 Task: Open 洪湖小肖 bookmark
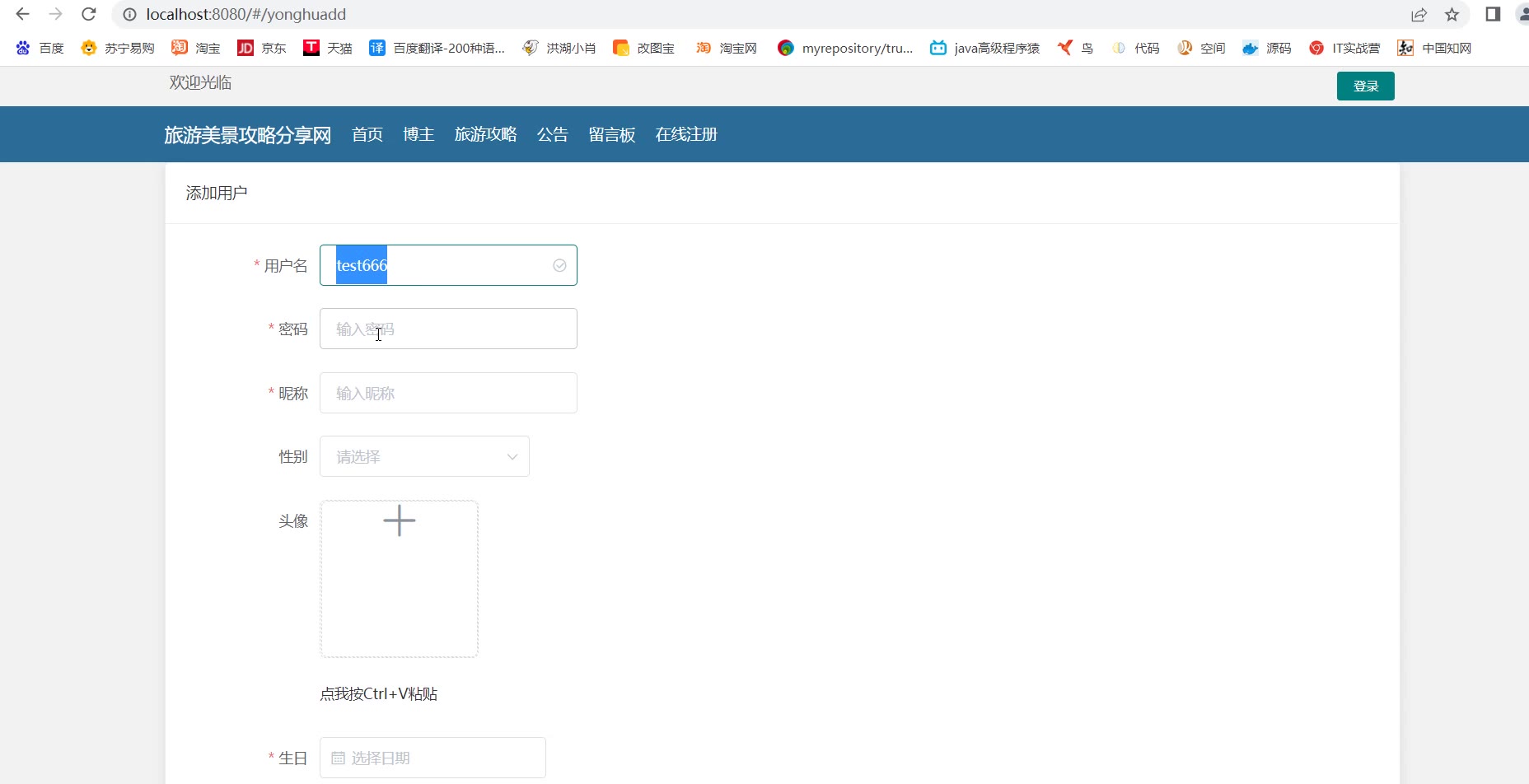tap(559, 48)
